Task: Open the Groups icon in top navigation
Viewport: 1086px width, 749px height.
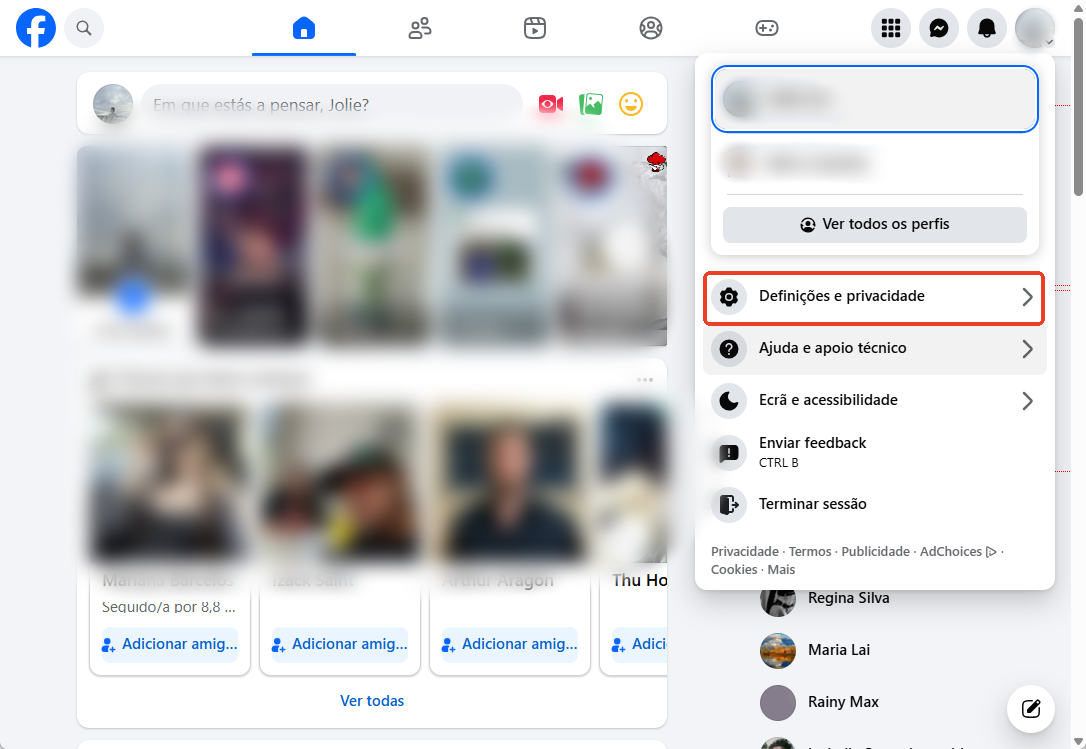Action: (x=651, y=28)
